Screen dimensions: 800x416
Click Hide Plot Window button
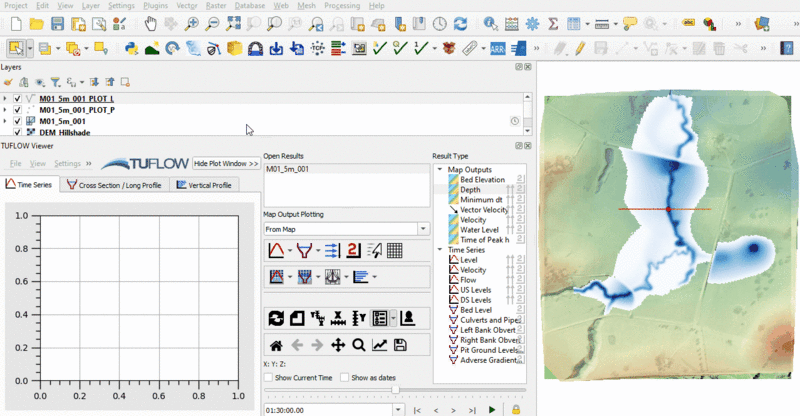coord(226,162)
